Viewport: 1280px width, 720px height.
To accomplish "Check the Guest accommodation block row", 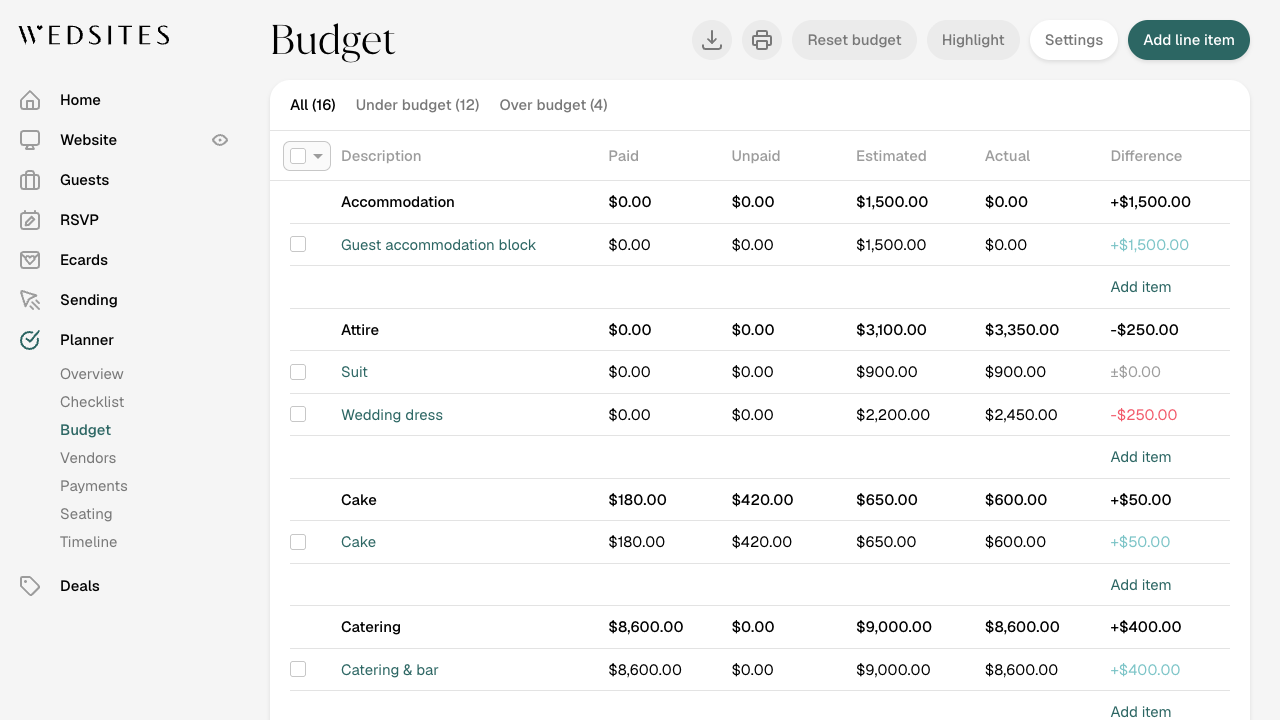I will click(298, 244).
